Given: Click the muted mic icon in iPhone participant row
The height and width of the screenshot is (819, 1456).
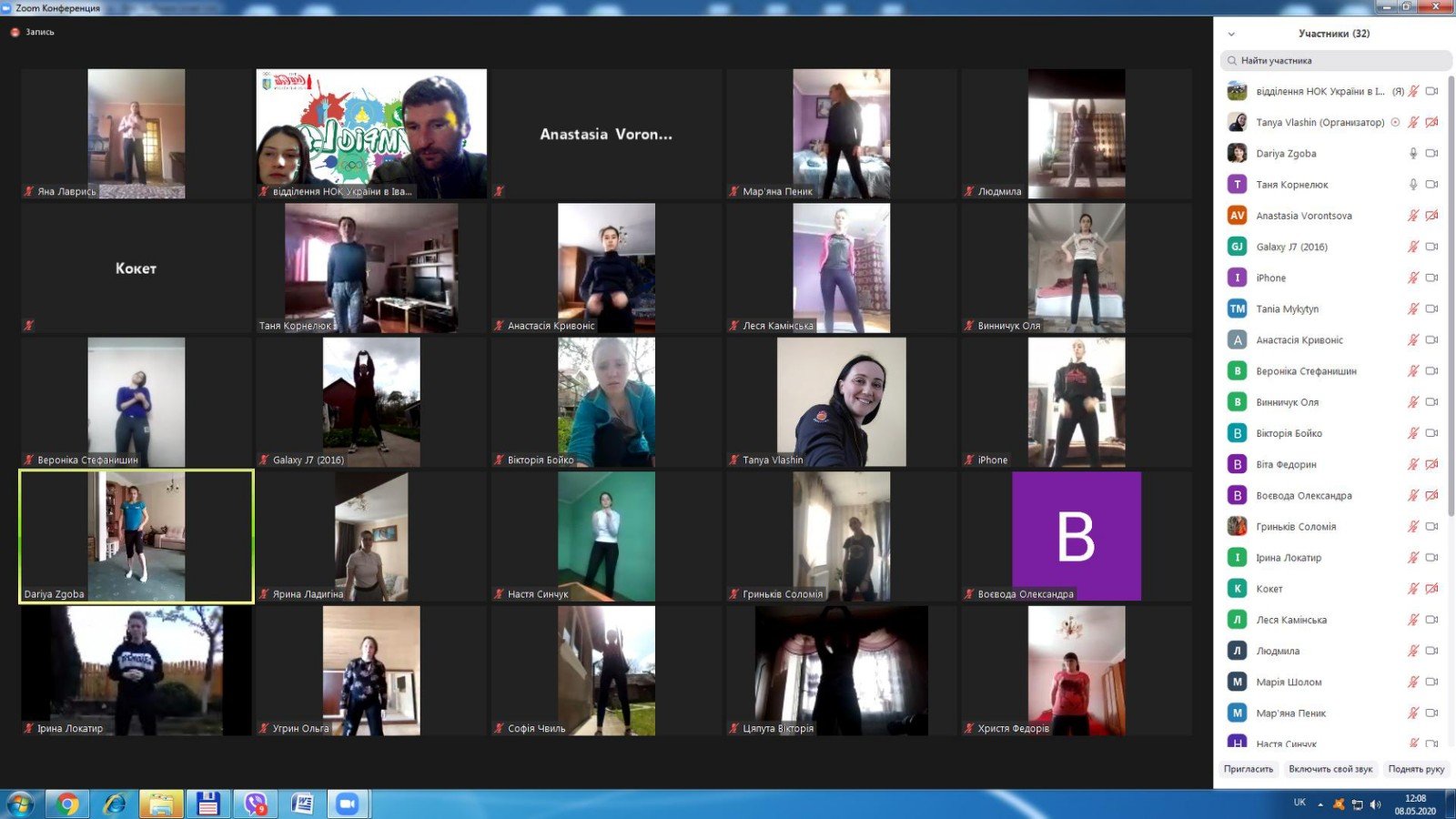Looking at the screenshot, I should click(1413, 278).
